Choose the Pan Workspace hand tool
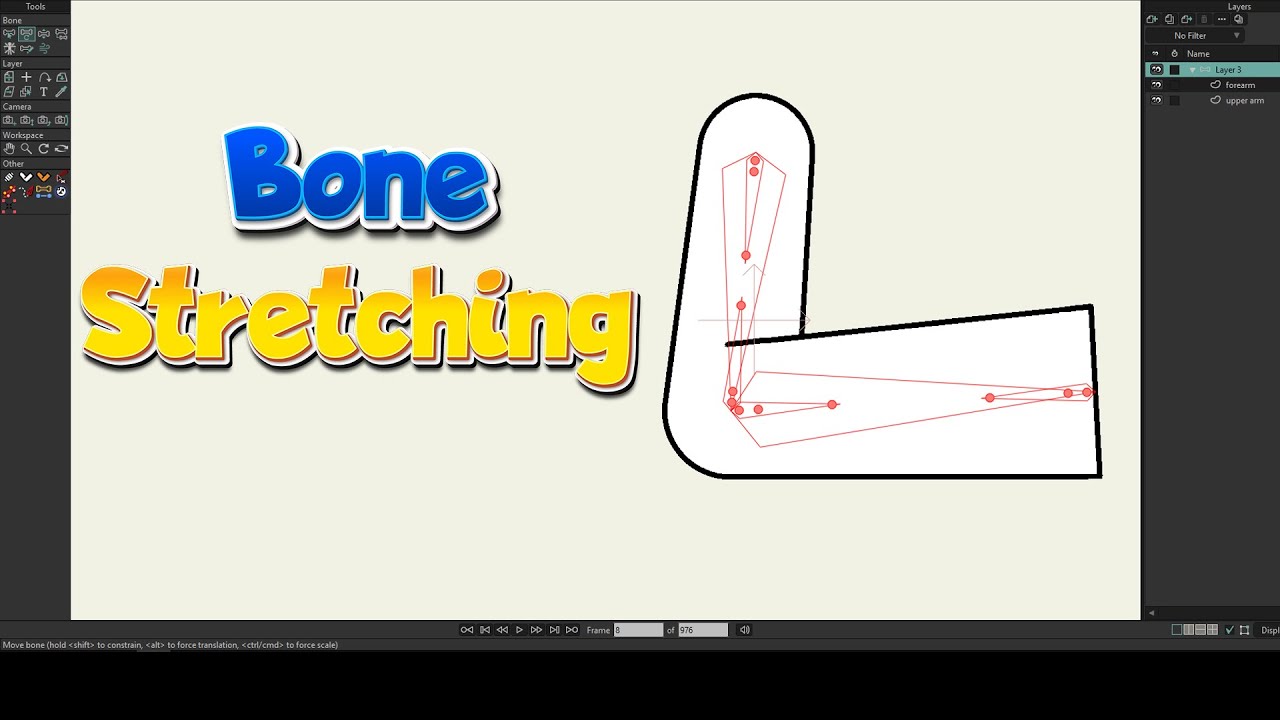Screen dimensions: 1280x720 (x=9, y=148)
